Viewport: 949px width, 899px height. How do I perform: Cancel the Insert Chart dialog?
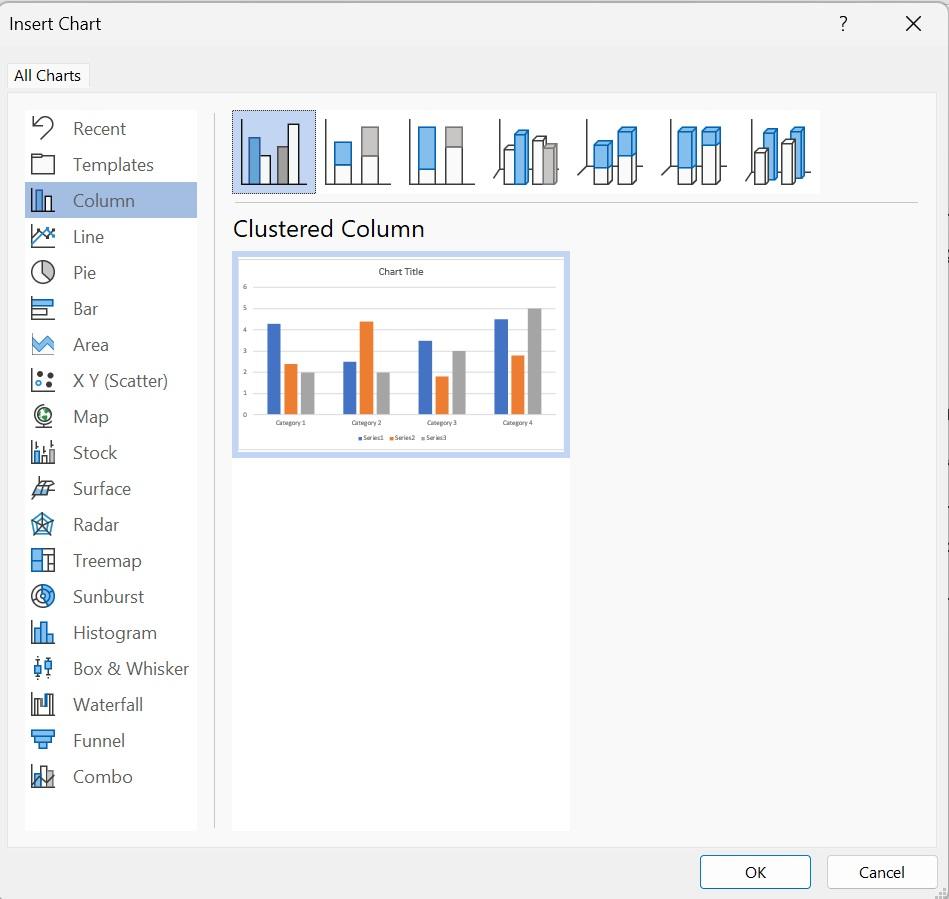coord(881,872)
